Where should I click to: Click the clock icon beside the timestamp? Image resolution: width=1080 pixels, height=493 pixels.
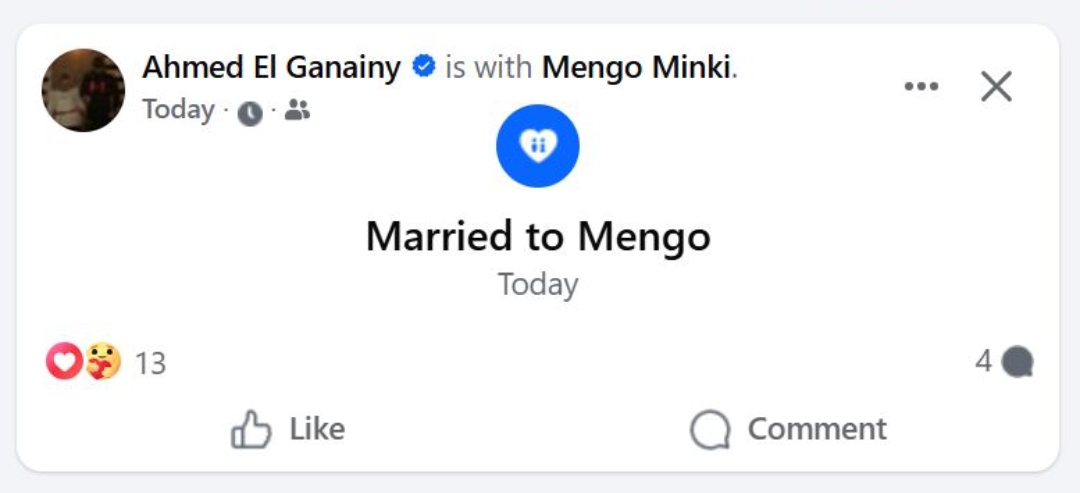click(x=250, y=113)
